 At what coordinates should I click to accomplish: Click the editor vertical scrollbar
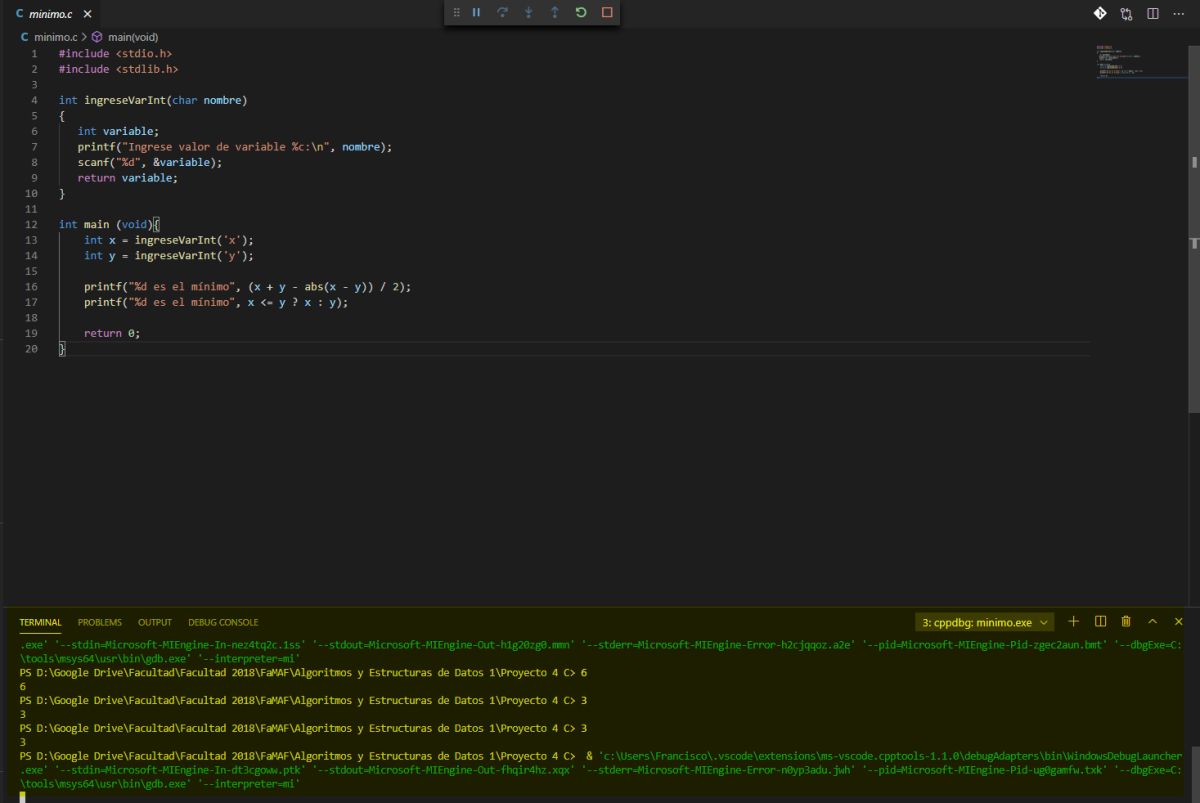click(1194, 228)
